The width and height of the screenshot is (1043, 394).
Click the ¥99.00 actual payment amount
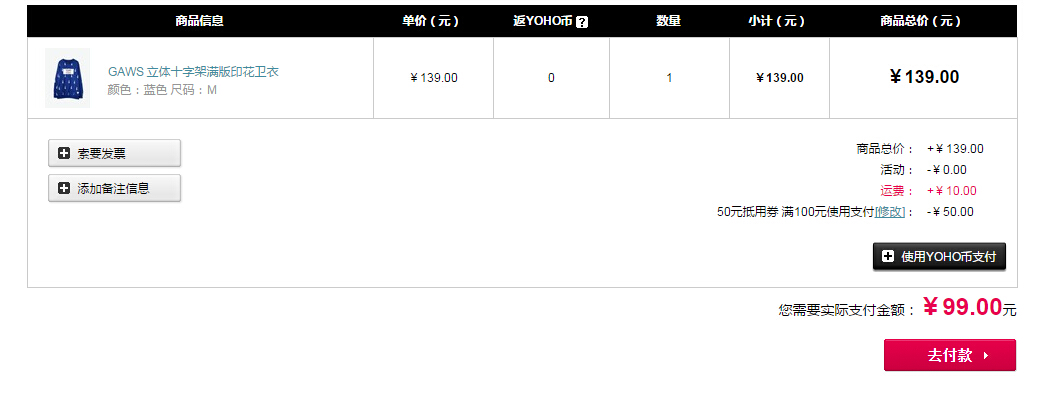pyautogui.click(x=963, y=307)
